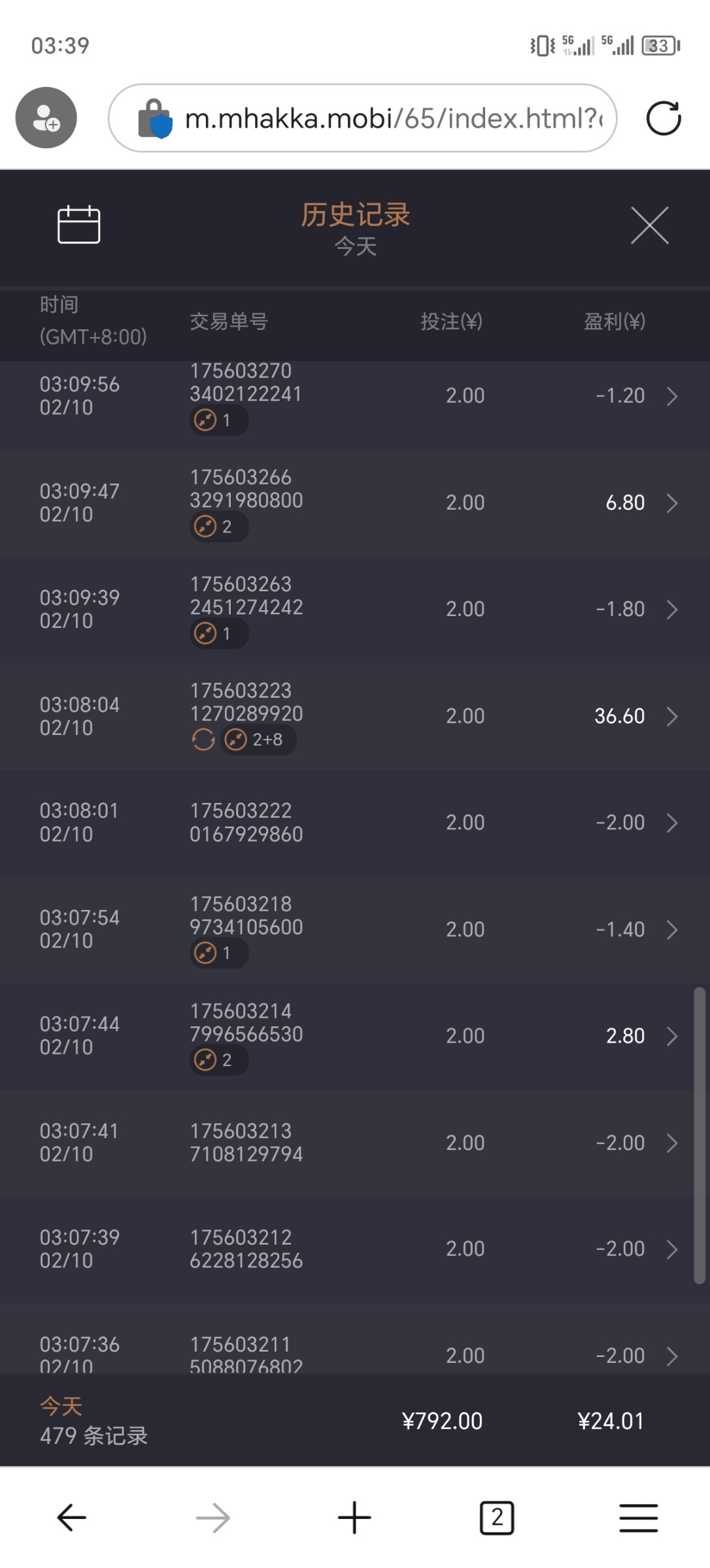Go back with browser back arrow

pyautogui.click(x=72, y=1517)
